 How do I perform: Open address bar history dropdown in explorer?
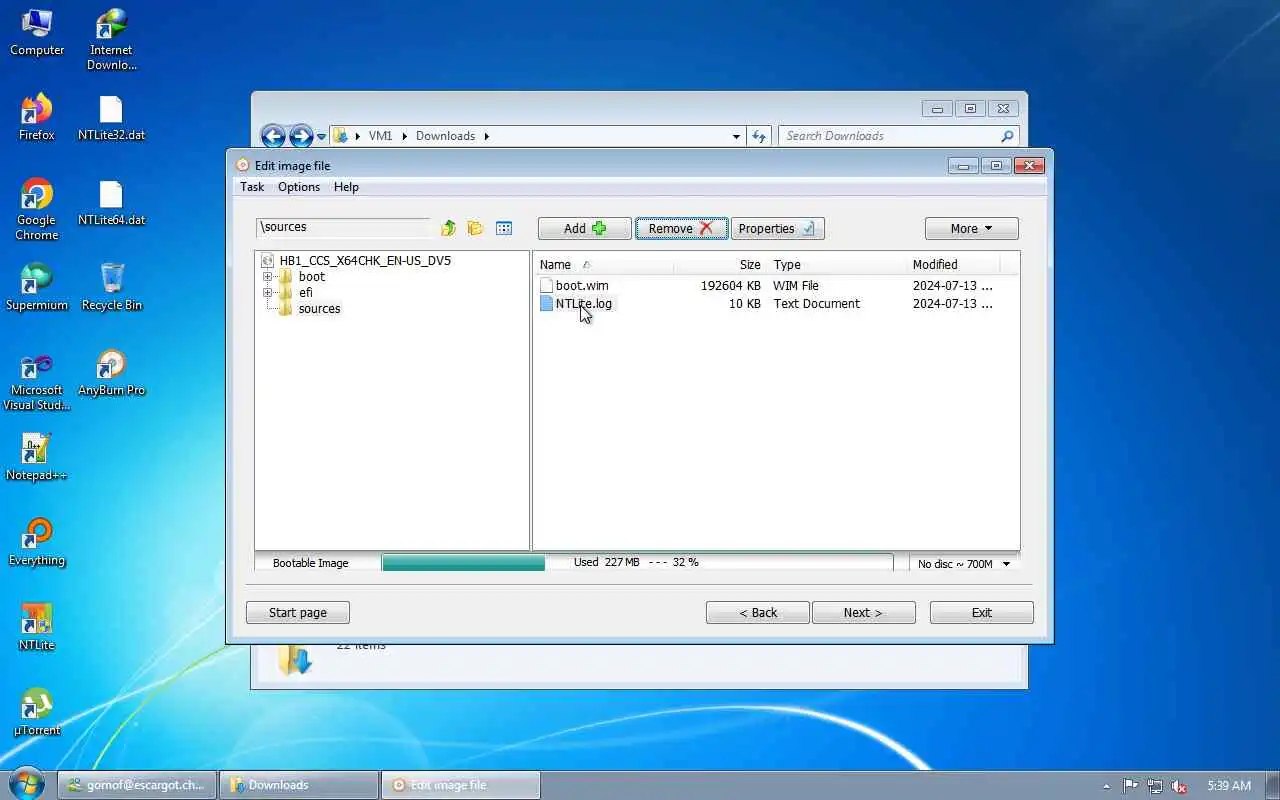click(737, 136)
